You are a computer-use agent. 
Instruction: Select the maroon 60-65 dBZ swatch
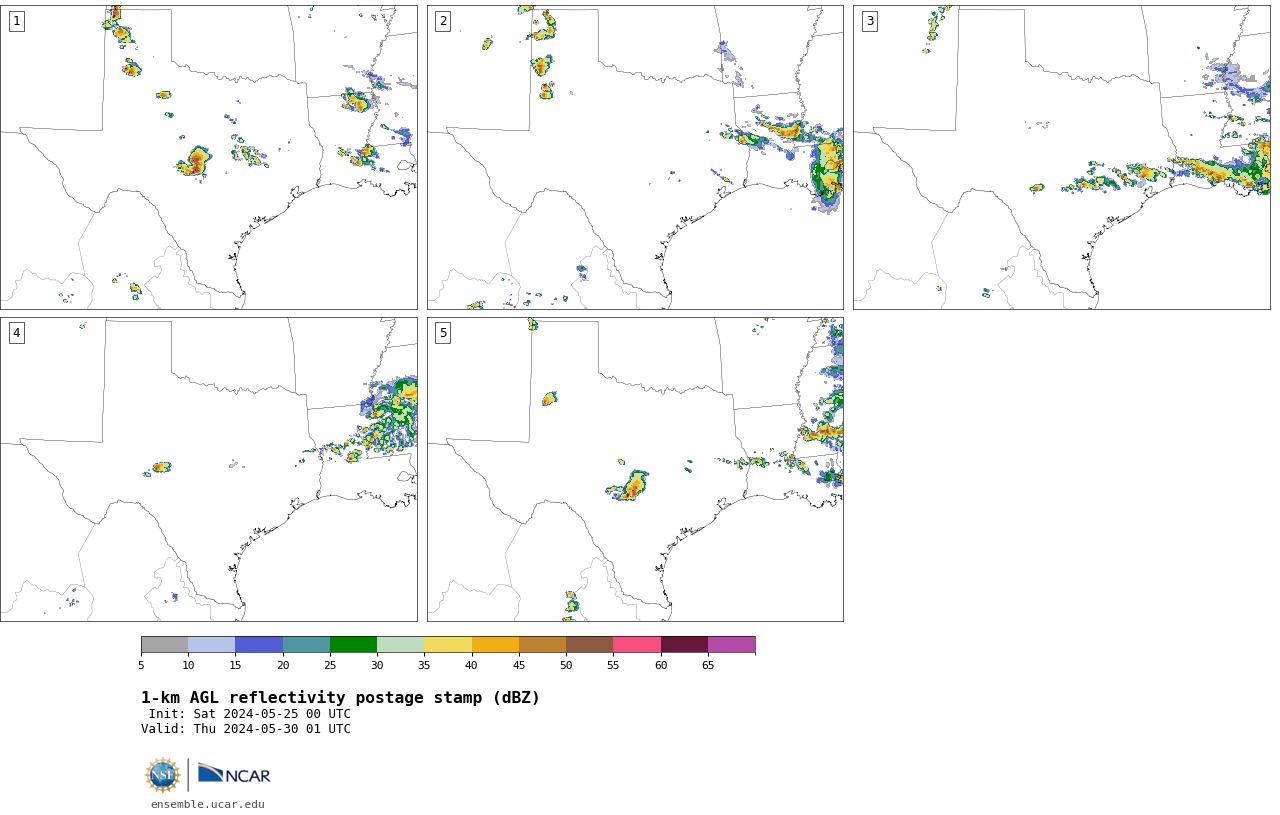(684, 644)
